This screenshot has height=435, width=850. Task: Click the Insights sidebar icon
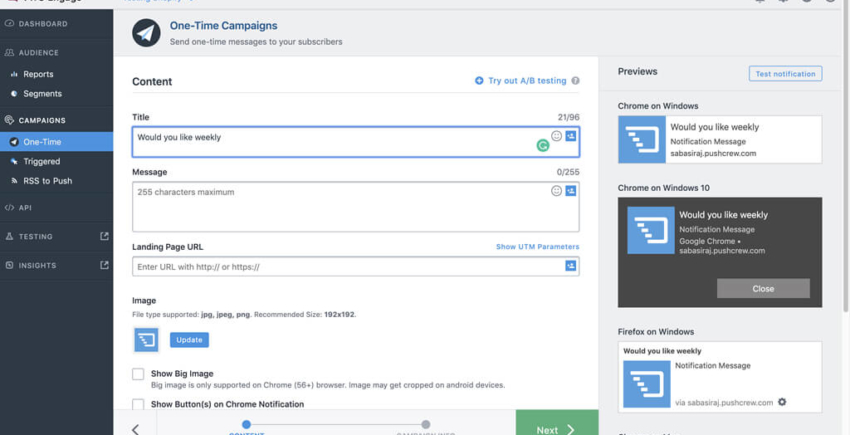click(9, 265)
